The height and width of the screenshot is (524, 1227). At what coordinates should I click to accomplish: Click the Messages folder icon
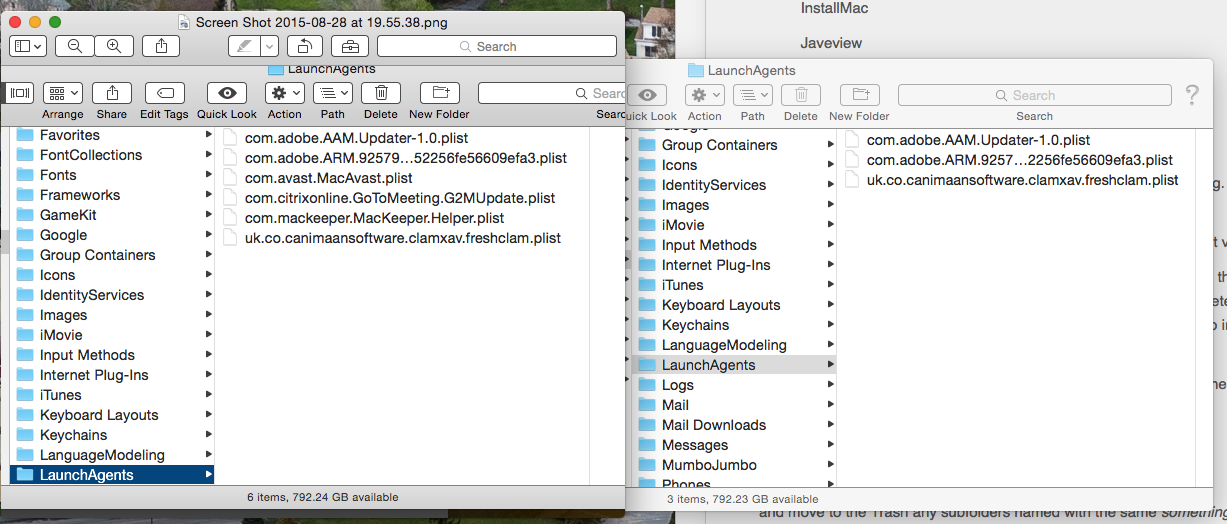click(647, 445)
